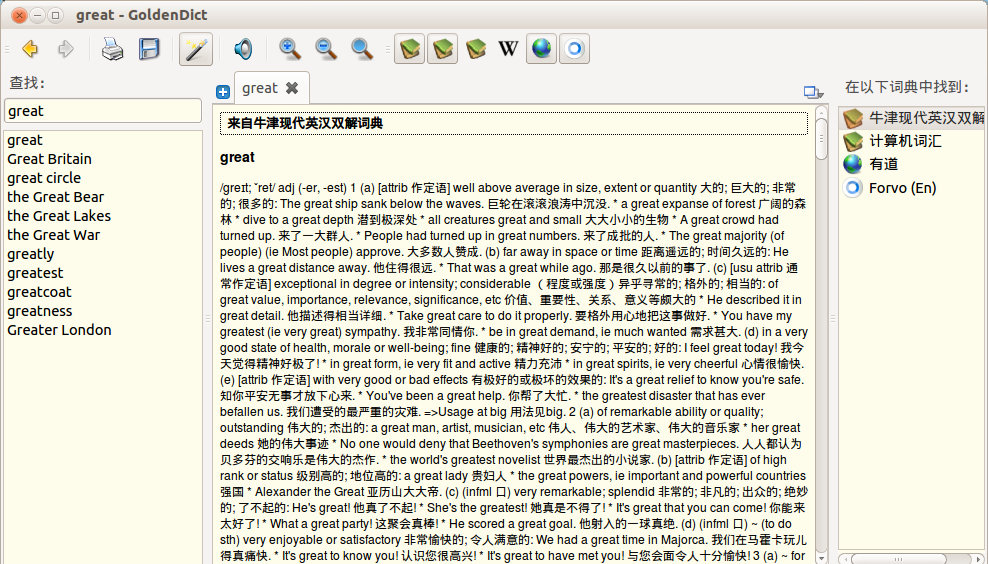Toggle the Forvo ring icon in toolbar
The width and height of the screenshot is (988, 564).
(574, 49)
